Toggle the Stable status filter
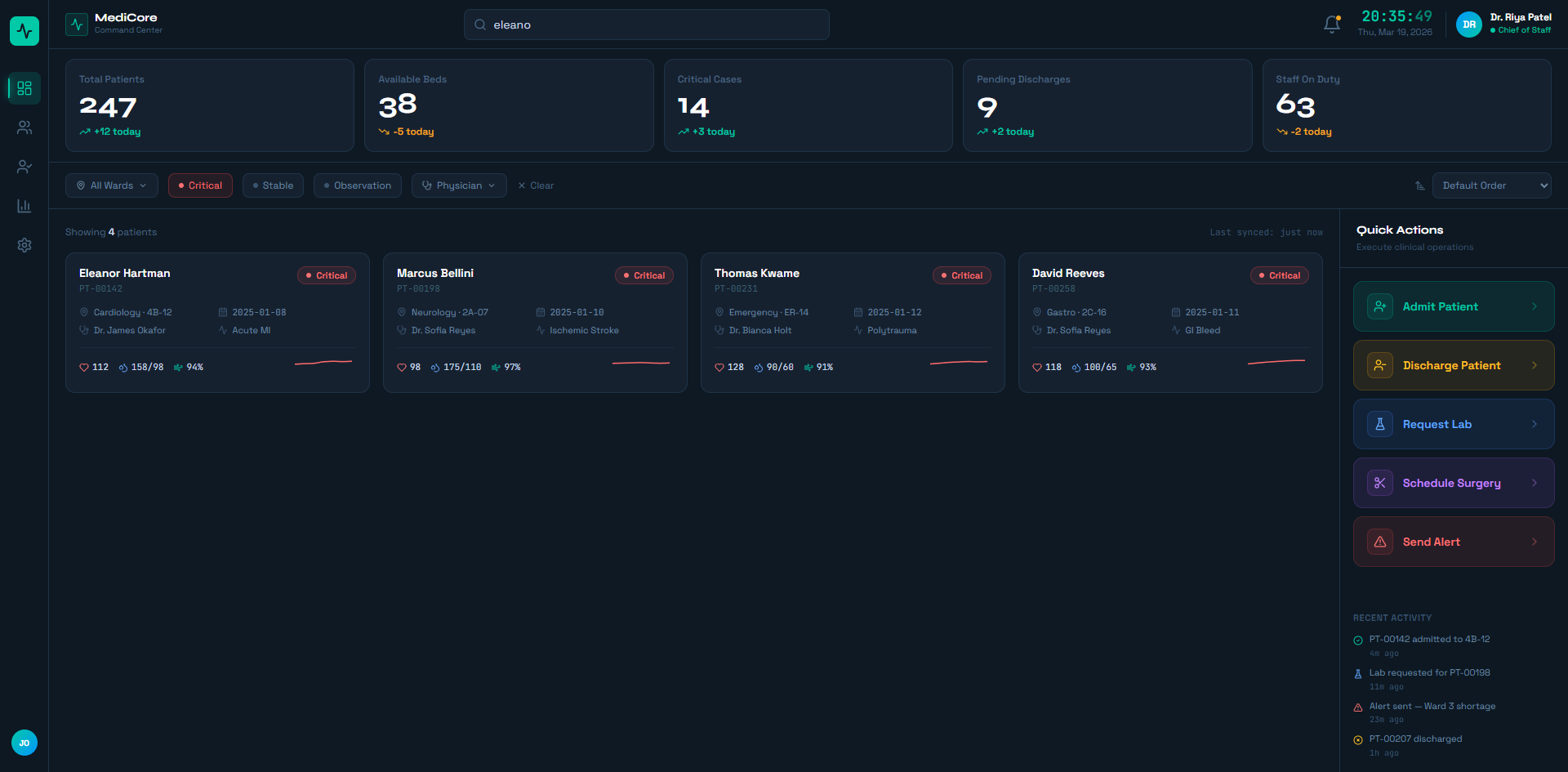Image resolution: width=1568 pixels, height=772 pixels. pos(273,185)
